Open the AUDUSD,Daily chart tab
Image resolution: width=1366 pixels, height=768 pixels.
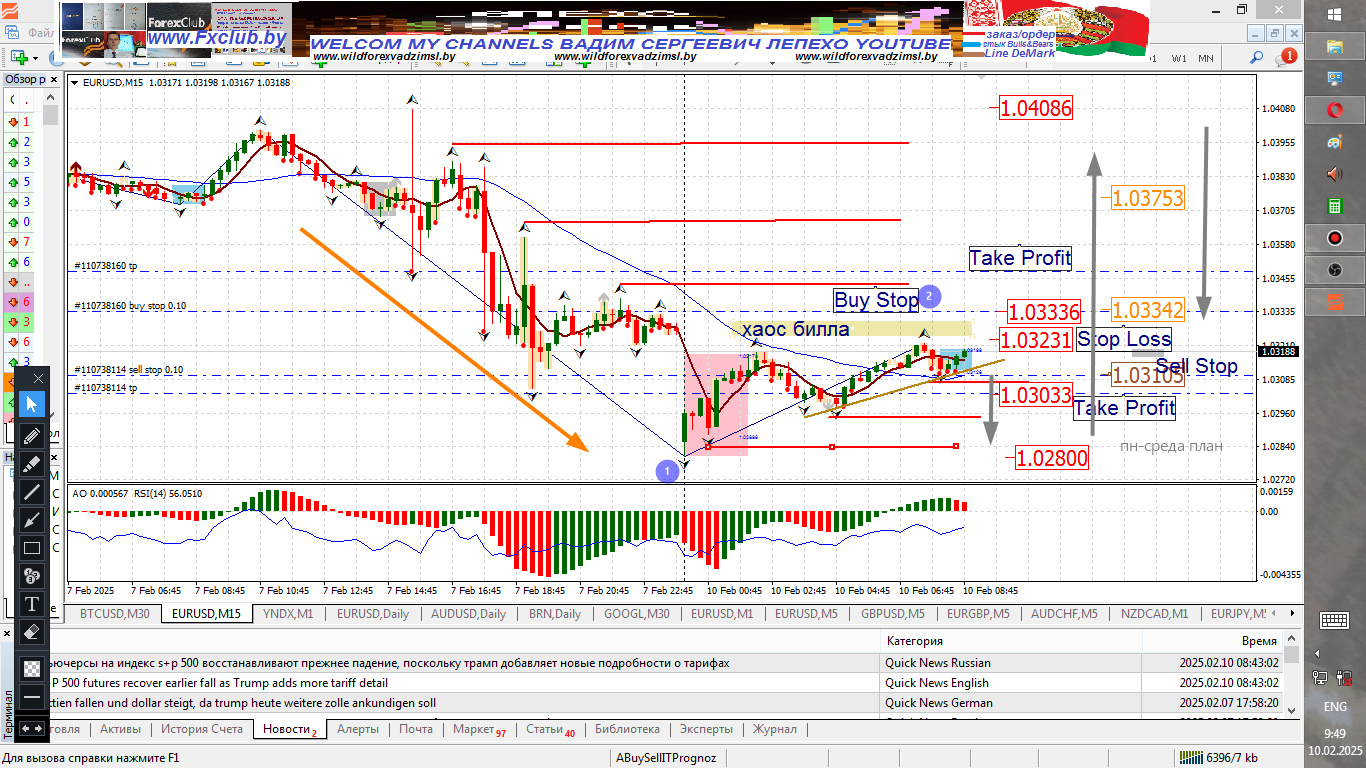[x=468, y=614]
